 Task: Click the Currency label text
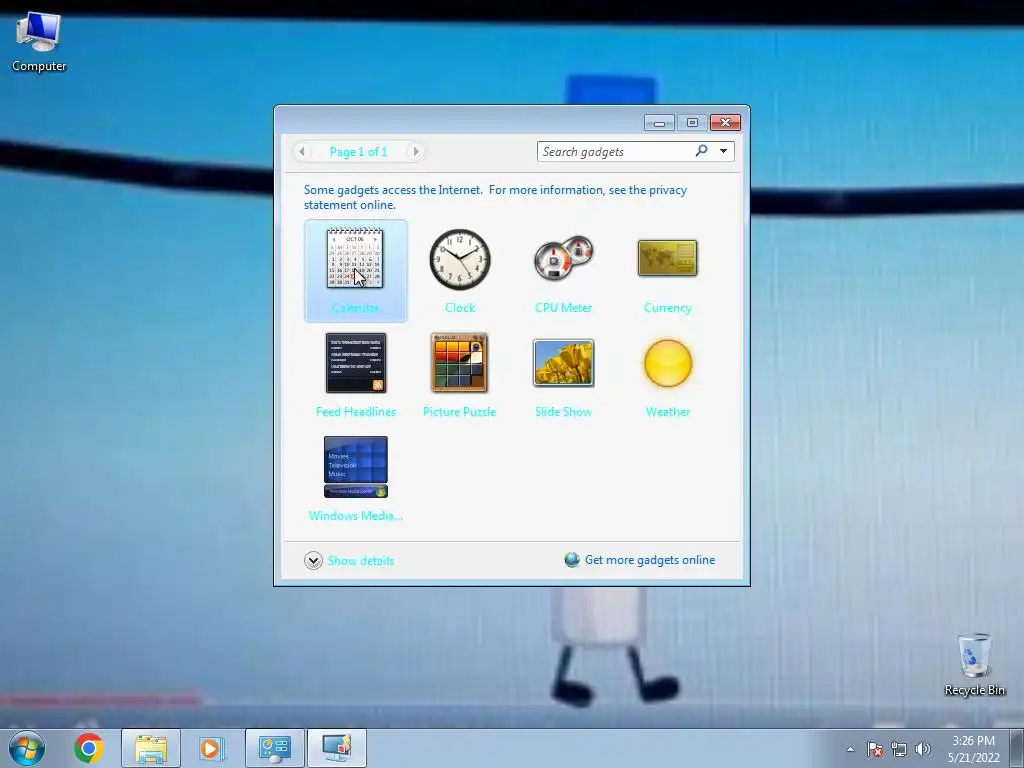(667, 308)
